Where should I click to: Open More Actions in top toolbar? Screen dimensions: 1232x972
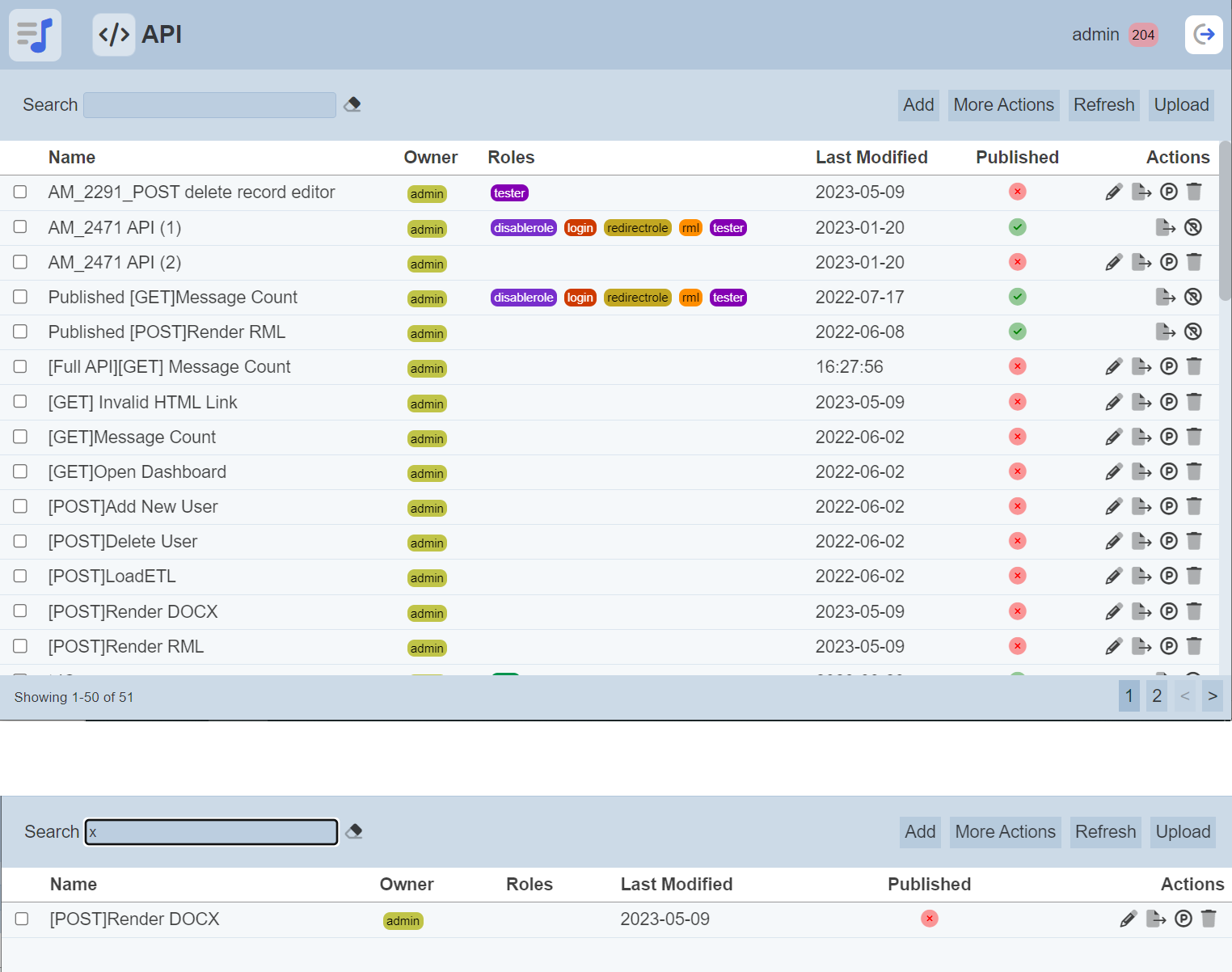coord(1003,105)
